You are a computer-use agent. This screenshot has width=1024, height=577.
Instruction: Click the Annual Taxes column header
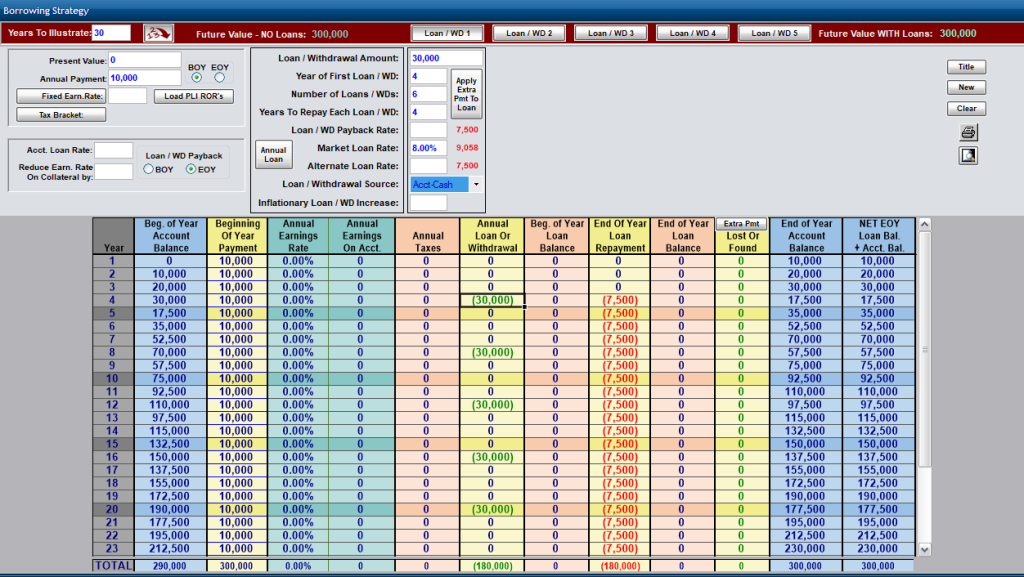[427, 236]
